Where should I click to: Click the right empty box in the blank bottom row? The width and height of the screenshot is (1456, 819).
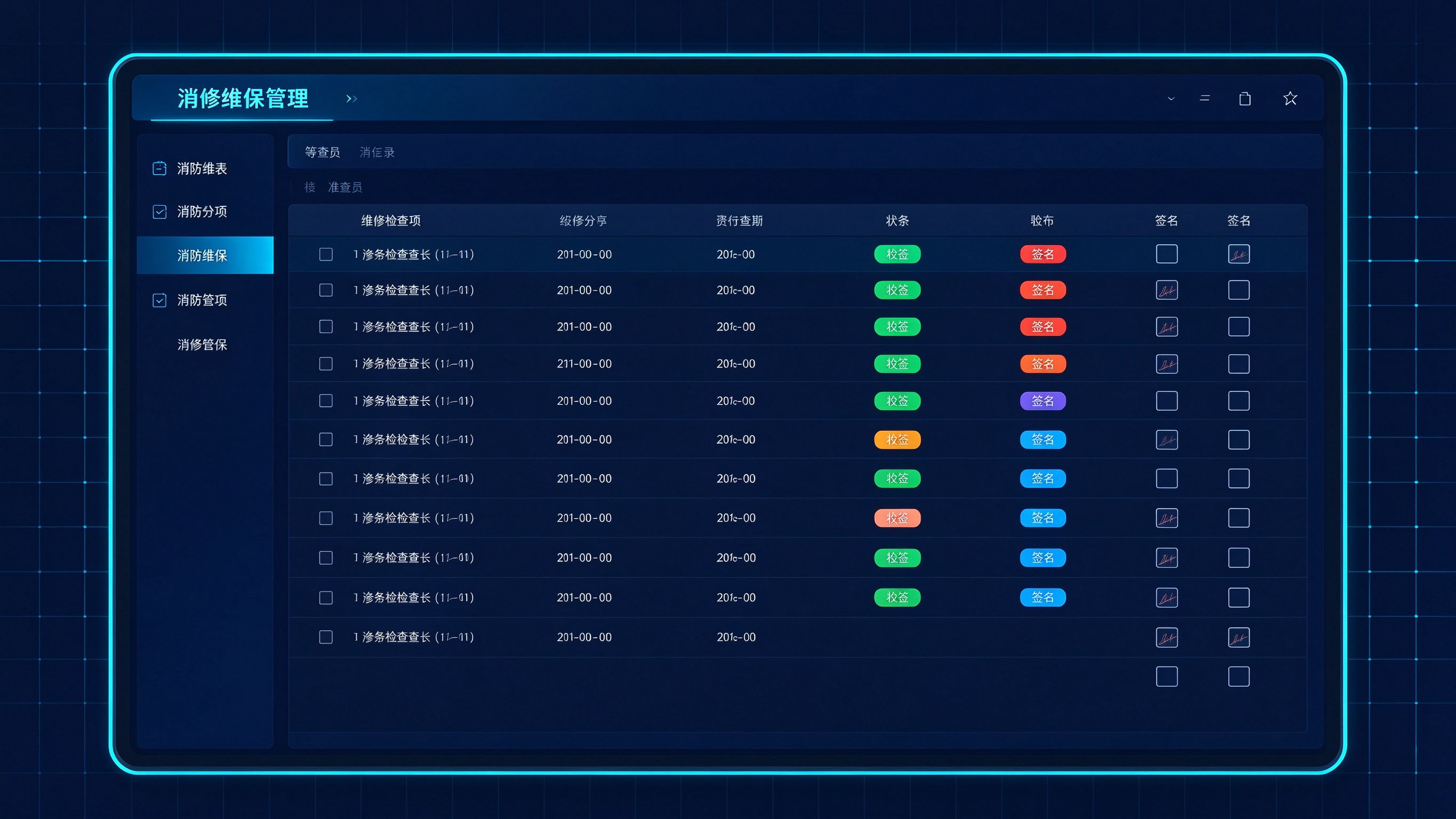coord(1239,677)
